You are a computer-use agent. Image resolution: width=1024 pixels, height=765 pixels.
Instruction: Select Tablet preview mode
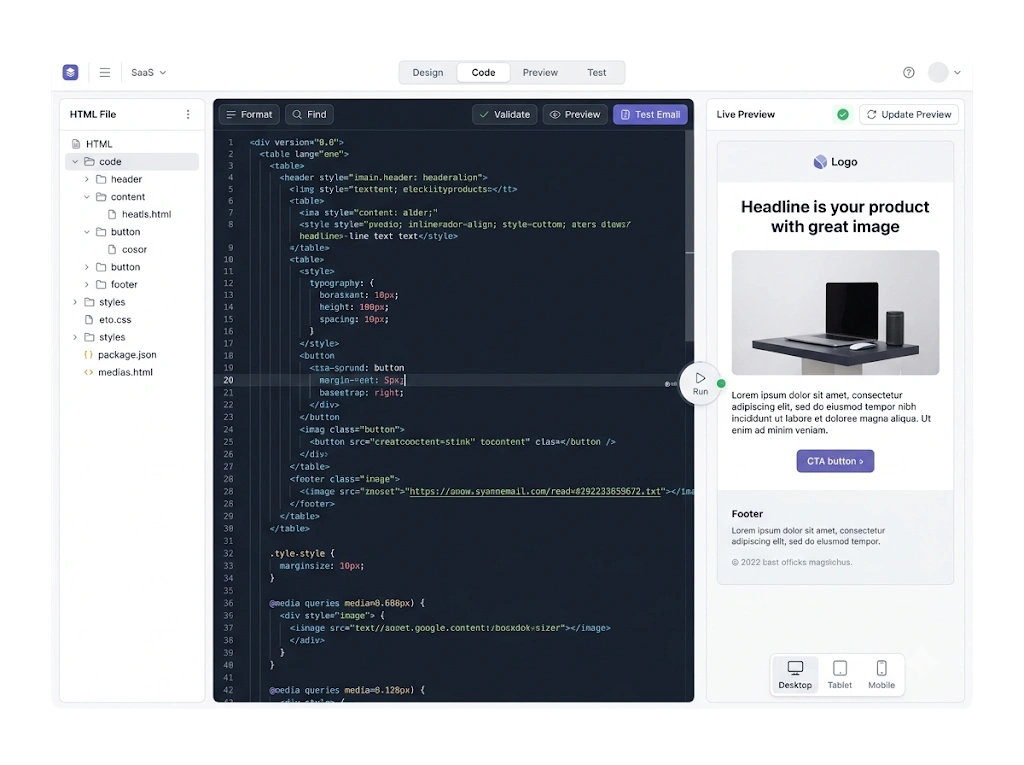840,675
